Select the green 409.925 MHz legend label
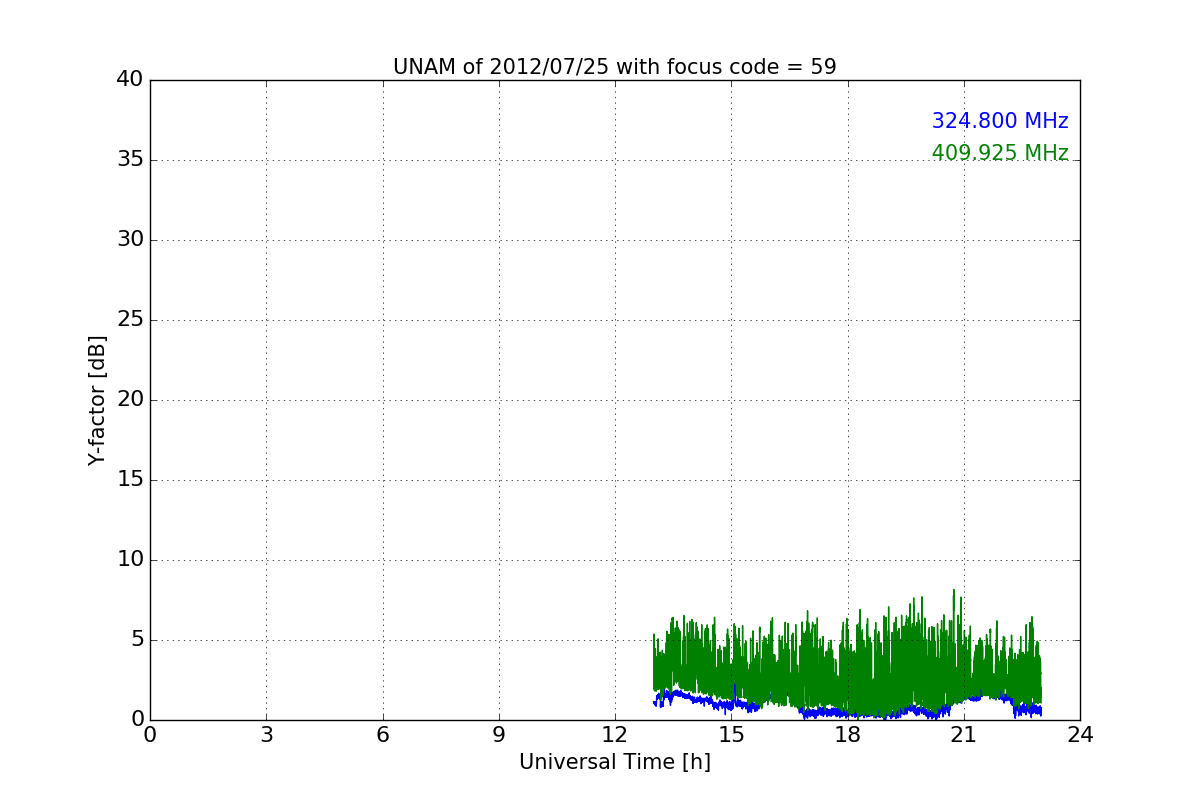 pos(1000,153)
